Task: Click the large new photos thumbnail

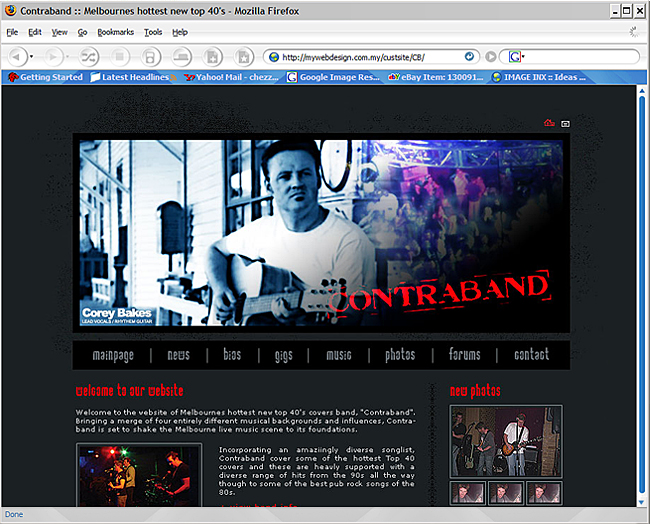Action: [x=505, y=441]
